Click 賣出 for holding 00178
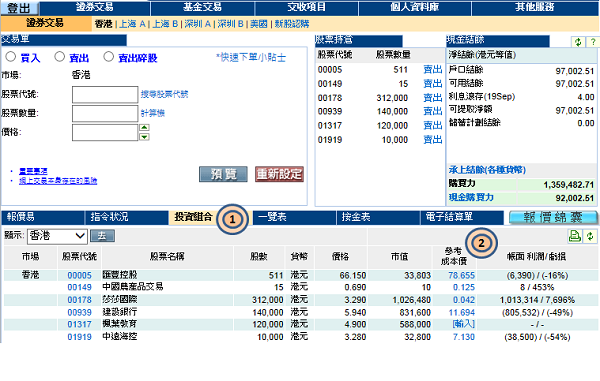This screenshot has height=381, width=600. click(433, 98)
